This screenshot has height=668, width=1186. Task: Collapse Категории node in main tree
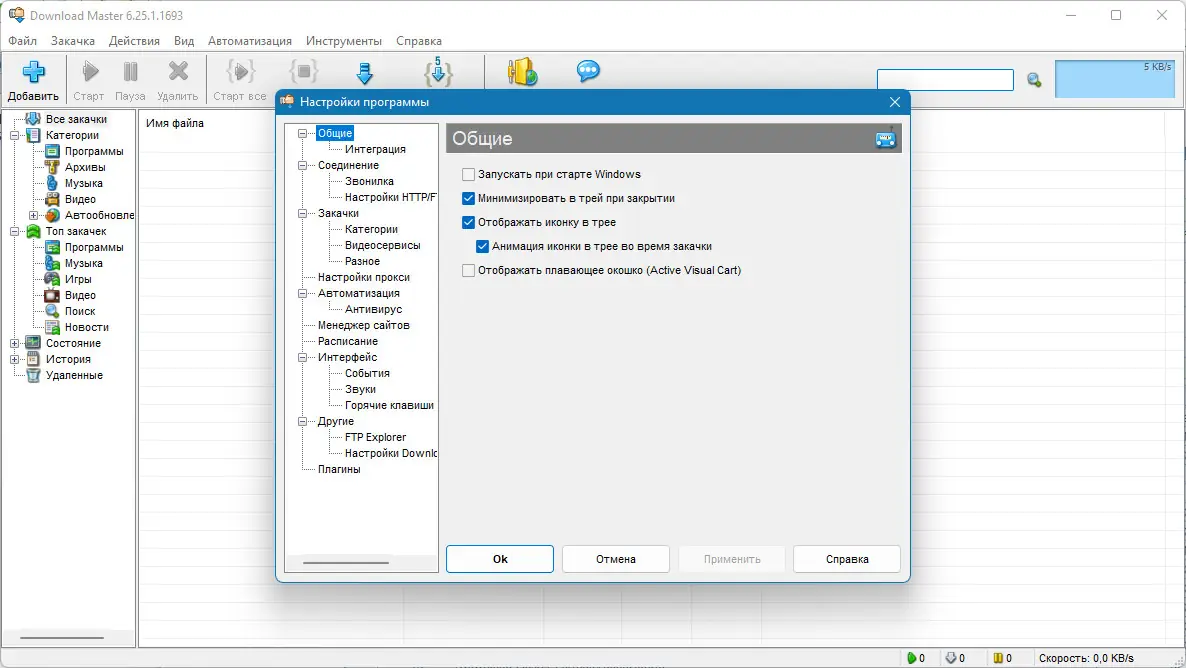pyautogui.click(x=14, y=135)
